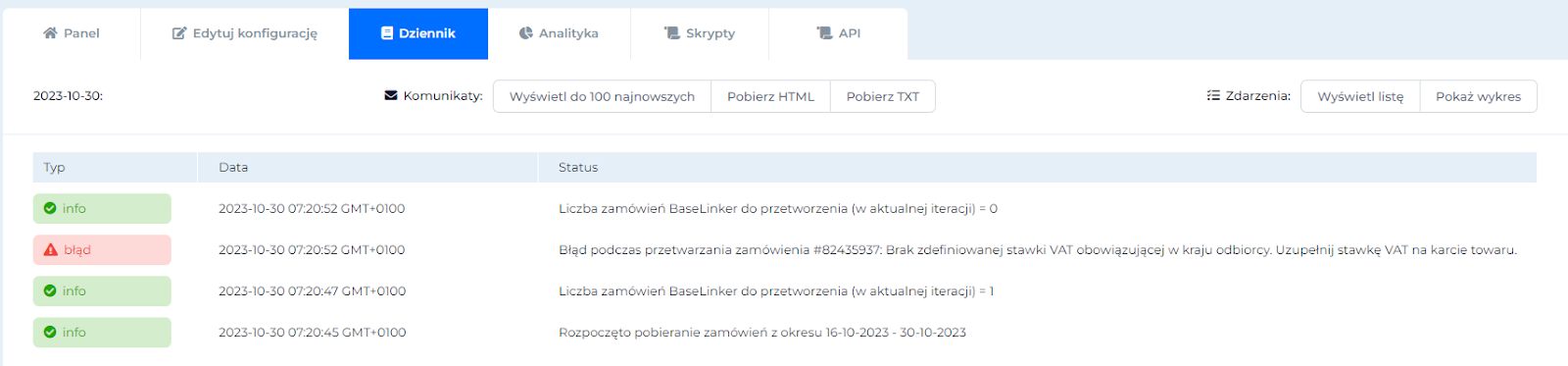Click the red błąd badge
Screen dimensions: 1568x366
[x=102, y=249]
